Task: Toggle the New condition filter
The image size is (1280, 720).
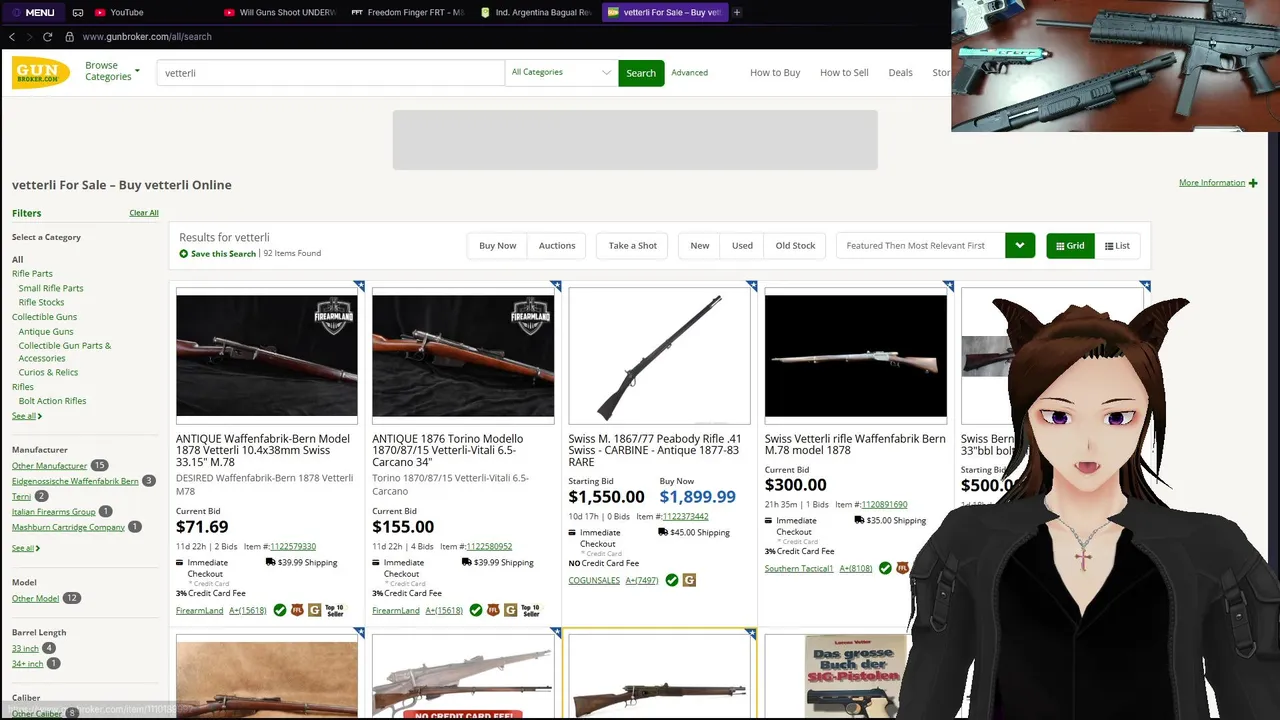Action: click(700, 246)
